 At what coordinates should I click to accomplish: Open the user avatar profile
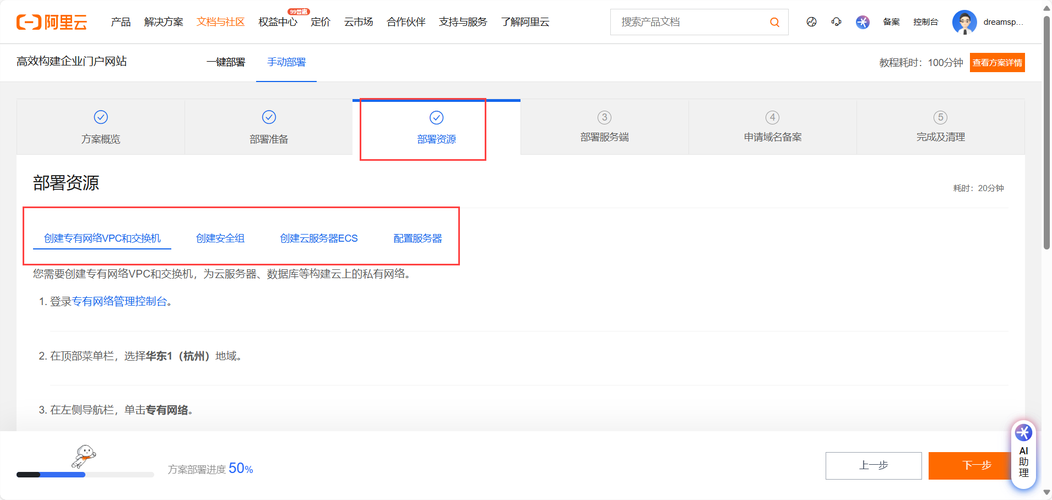click(964, 22)
